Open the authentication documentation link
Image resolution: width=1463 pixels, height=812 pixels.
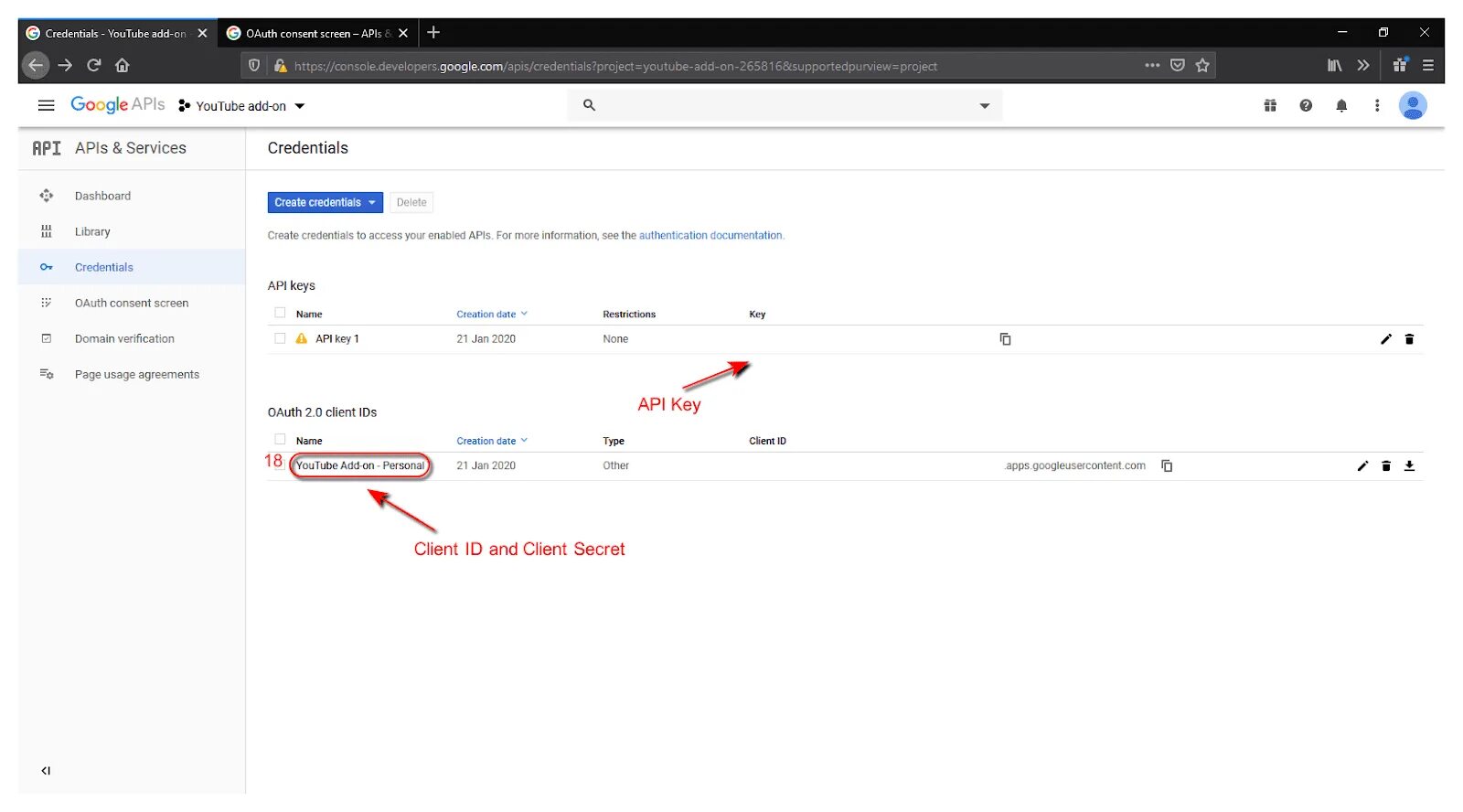[x=710, y=235]
